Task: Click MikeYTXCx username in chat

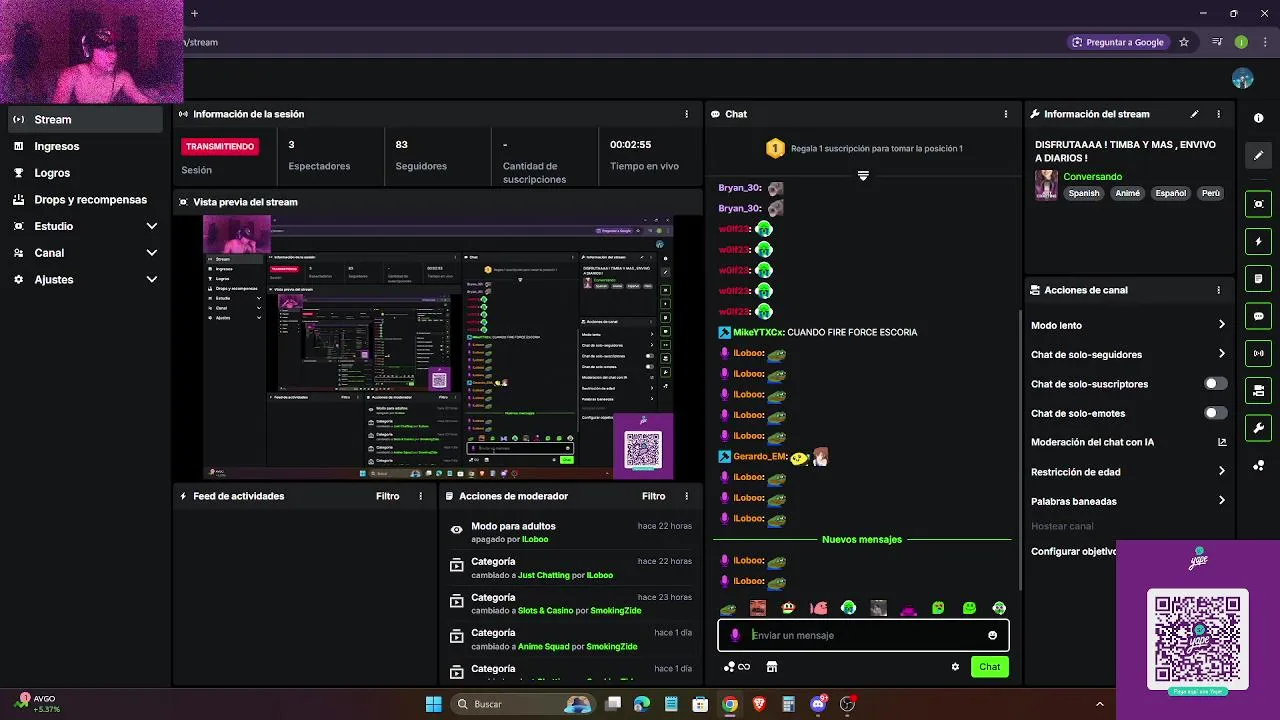Action: coord(758,332)
